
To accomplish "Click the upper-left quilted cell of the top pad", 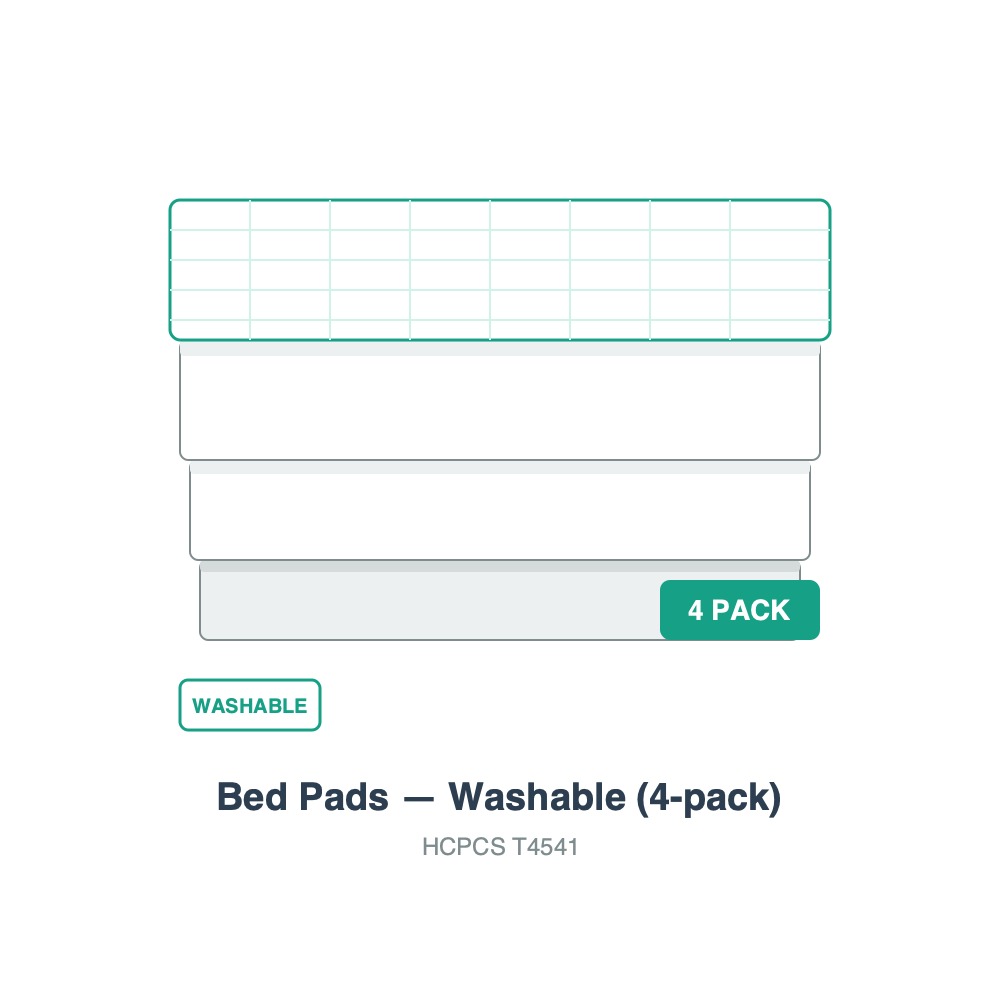I will tap(210, 215).
